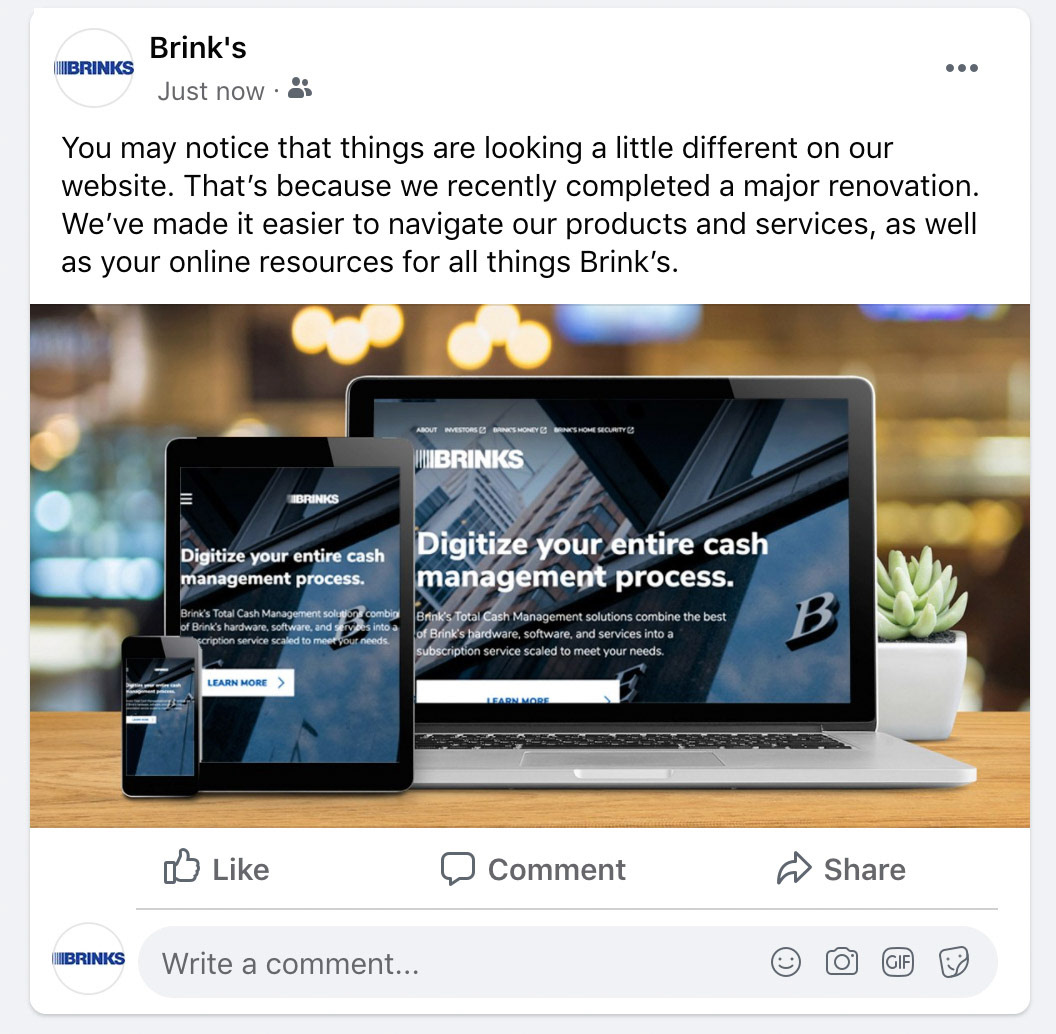Open the GIF picker
1056x1034 pixels.
pos(898,962)
